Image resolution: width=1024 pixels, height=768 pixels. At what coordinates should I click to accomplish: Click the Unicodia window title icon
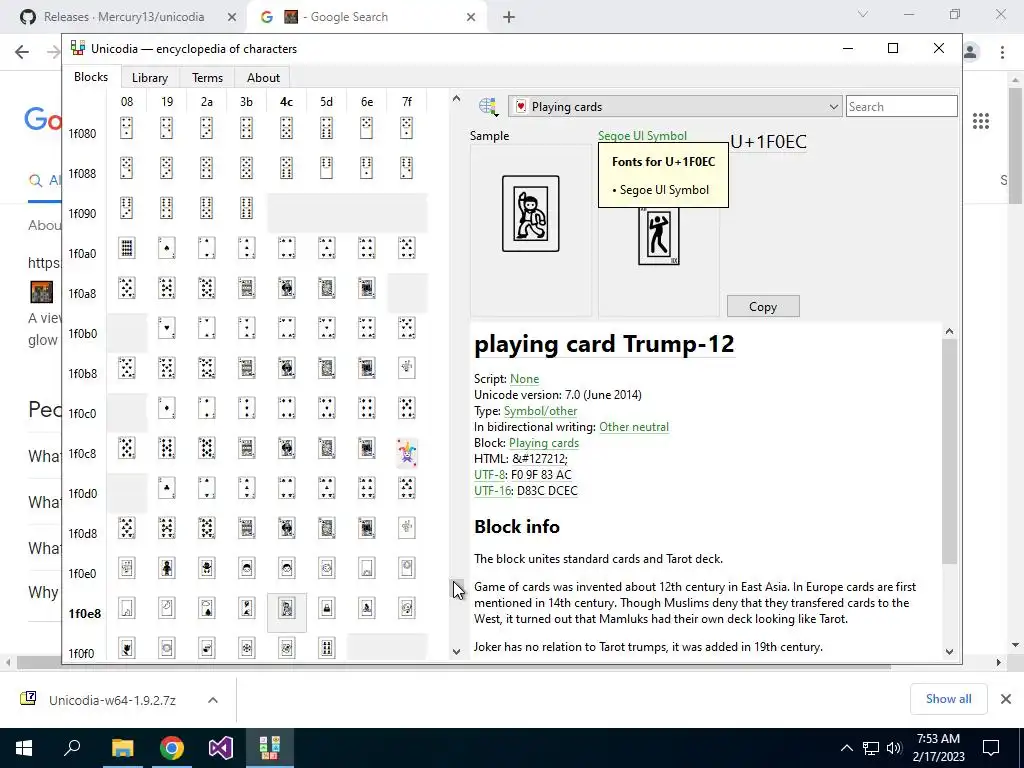78,48
